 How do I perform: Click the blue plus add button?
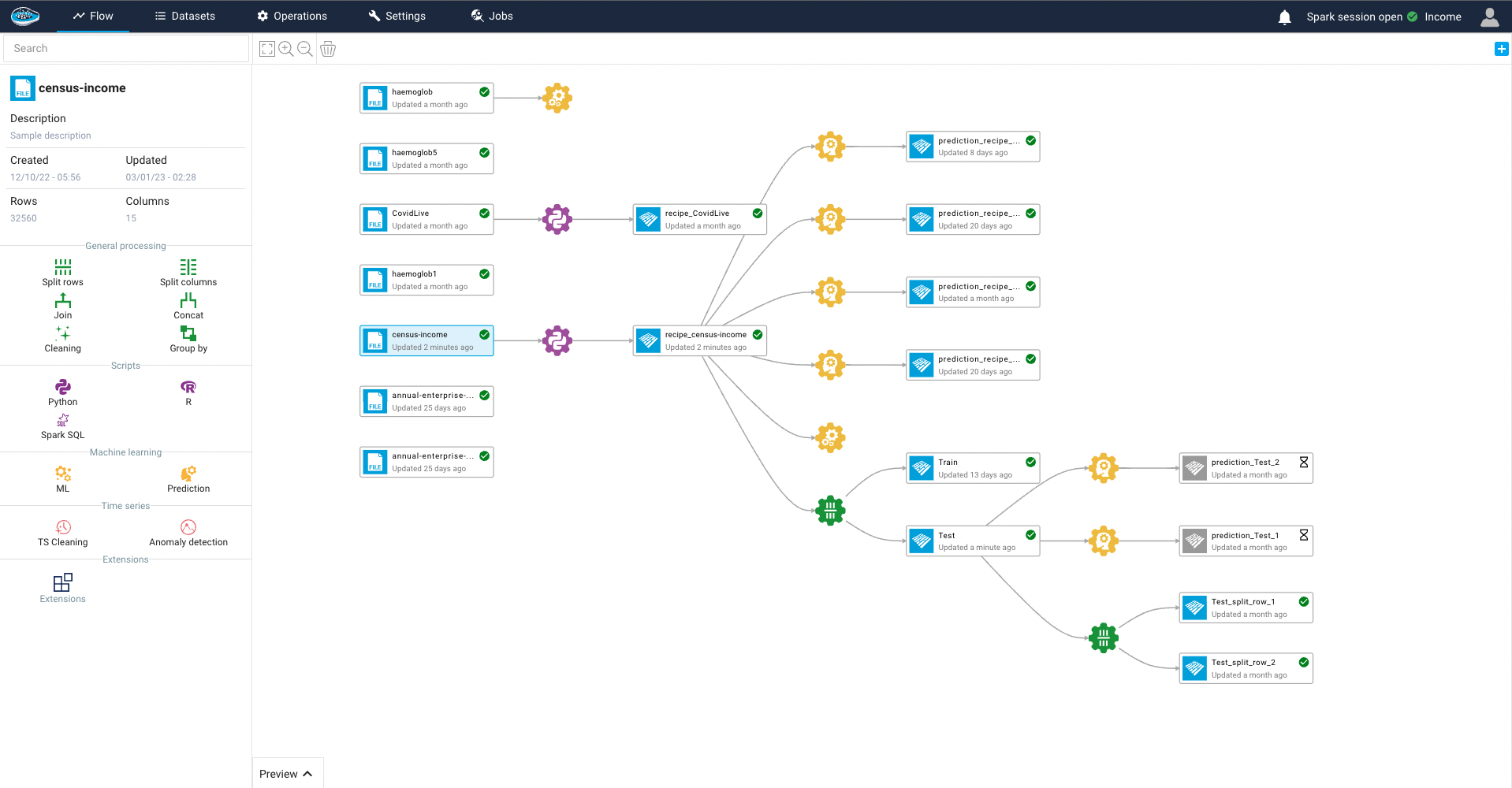click(1501, 49)
